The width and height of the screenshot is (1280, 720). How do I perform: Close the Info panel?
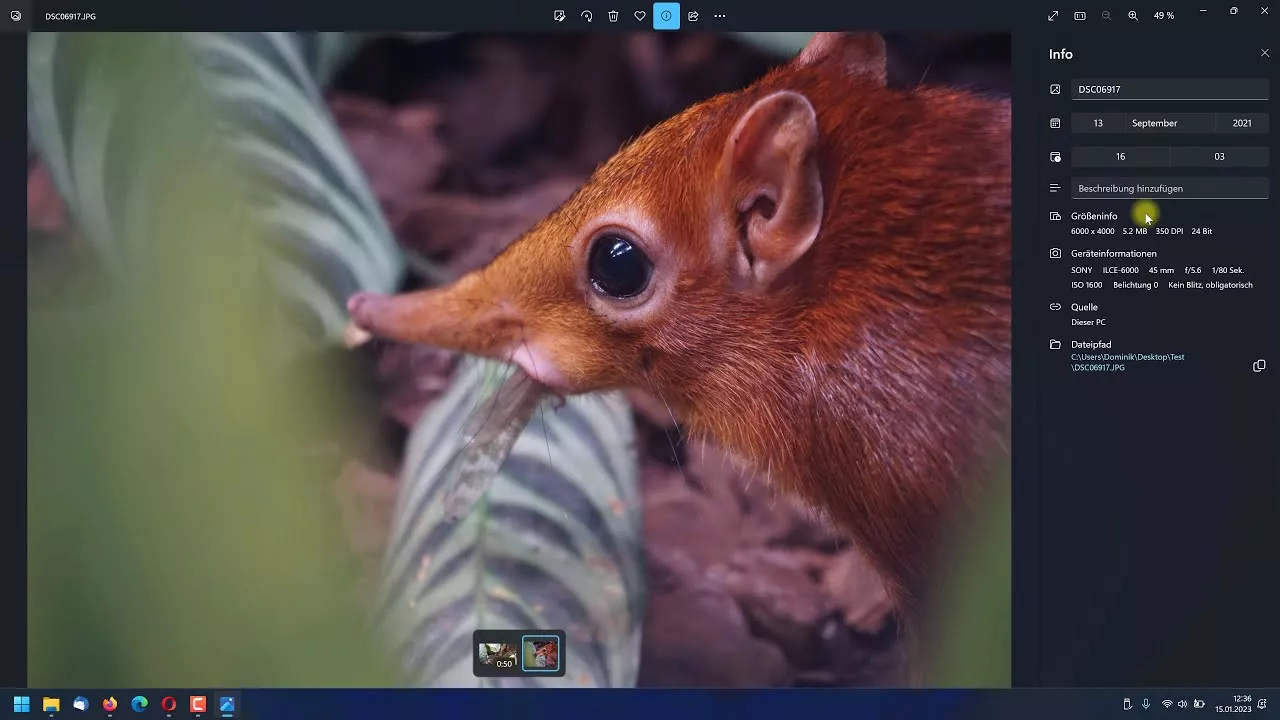coord(1265,53)
